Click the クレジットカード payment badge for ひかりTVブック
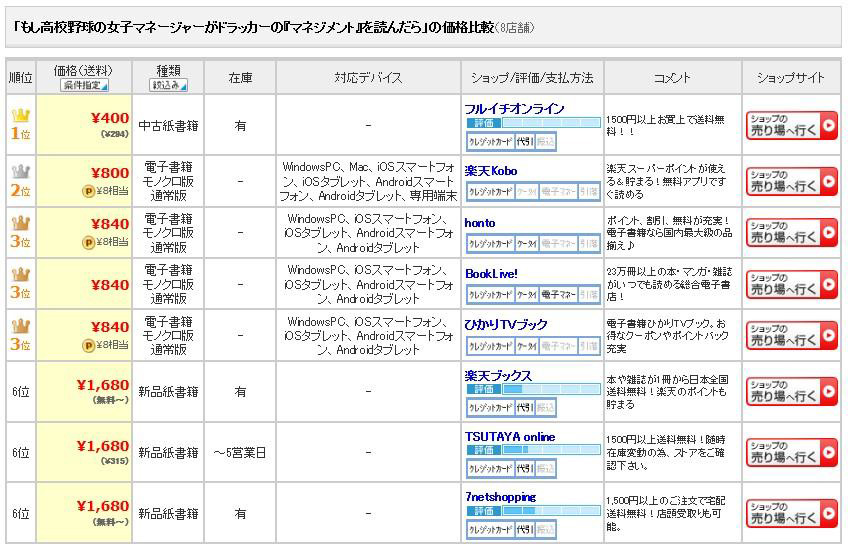The height and width of the screenshot is (551, 848). point(491,346)
